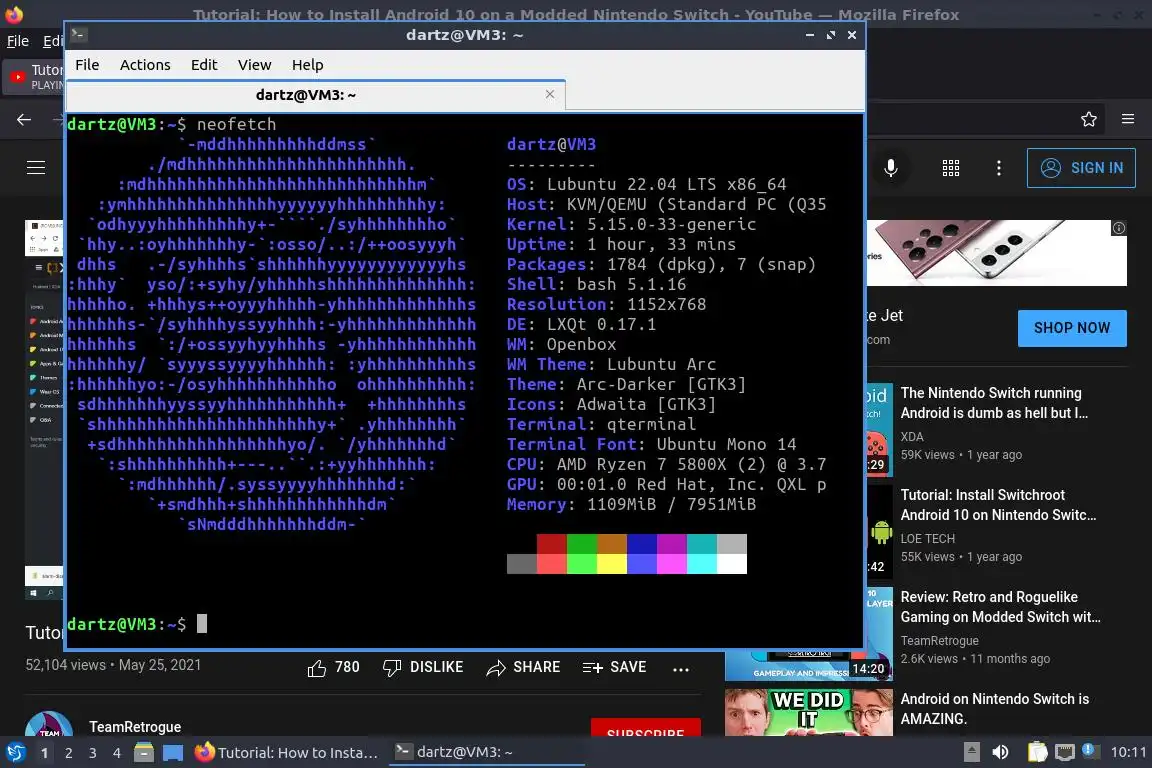The image size is (1152, 768).
Task: Click the Firefox tab with YouTube icon
Action: coord(35,77)
